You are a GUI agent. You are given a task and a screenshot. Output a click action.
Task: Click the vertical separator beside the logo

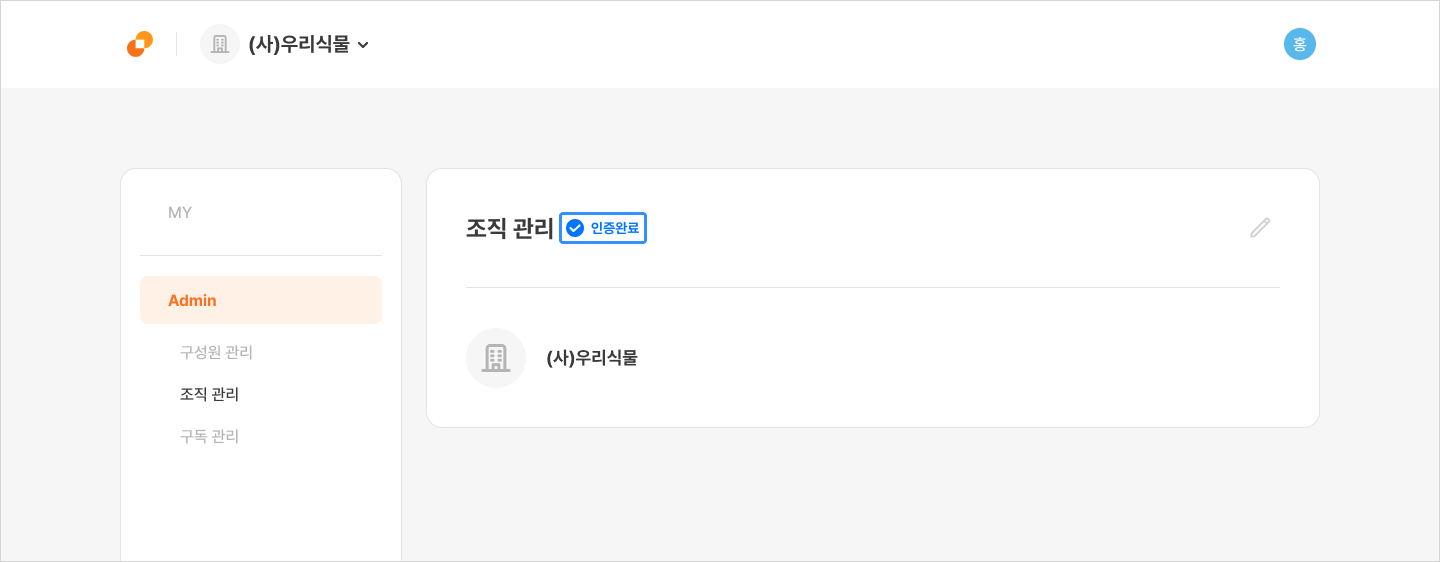(x=177, y=44)
